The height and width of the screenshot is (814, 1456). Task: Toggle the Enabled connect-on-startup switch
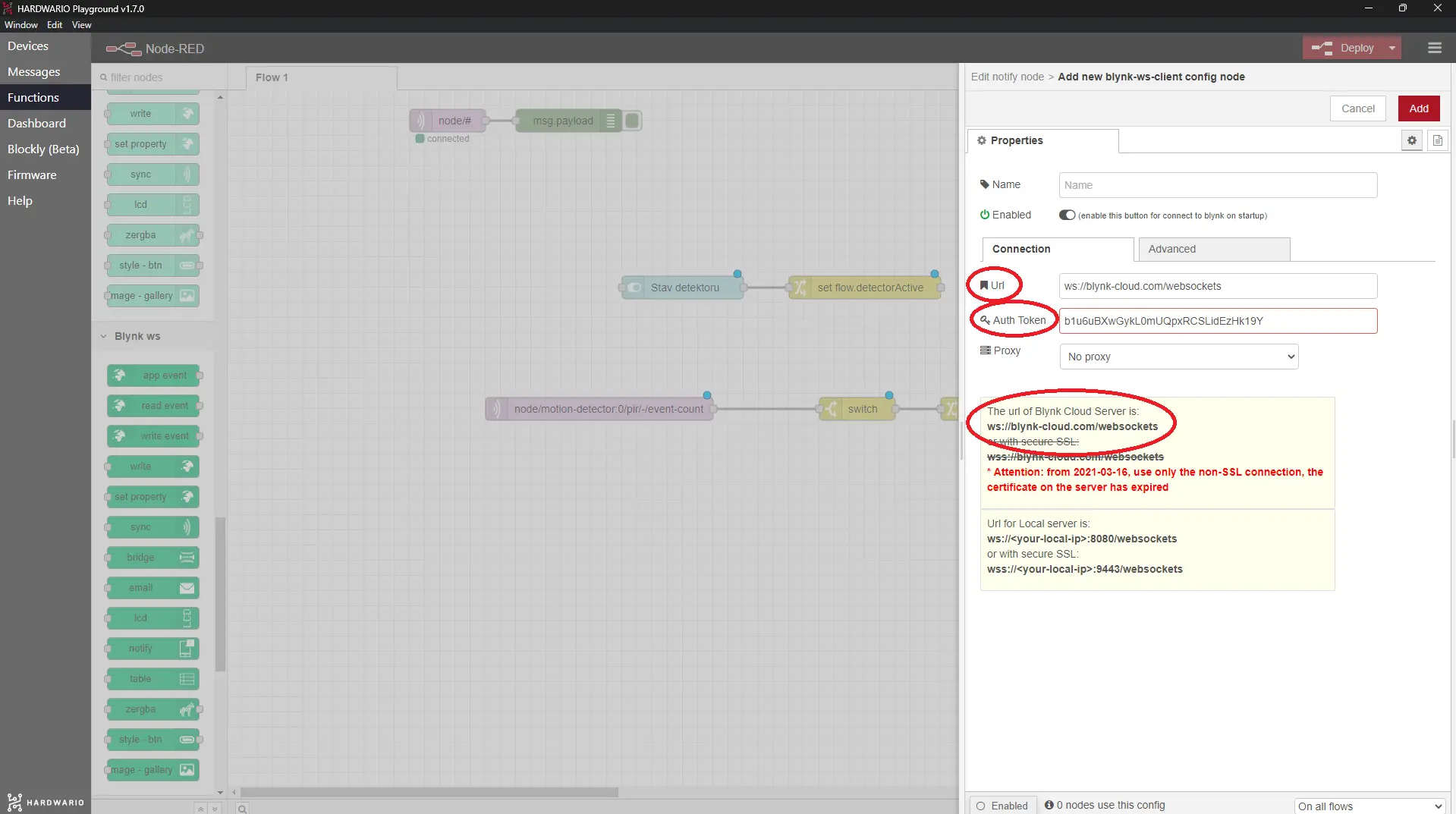point(1067,215)
